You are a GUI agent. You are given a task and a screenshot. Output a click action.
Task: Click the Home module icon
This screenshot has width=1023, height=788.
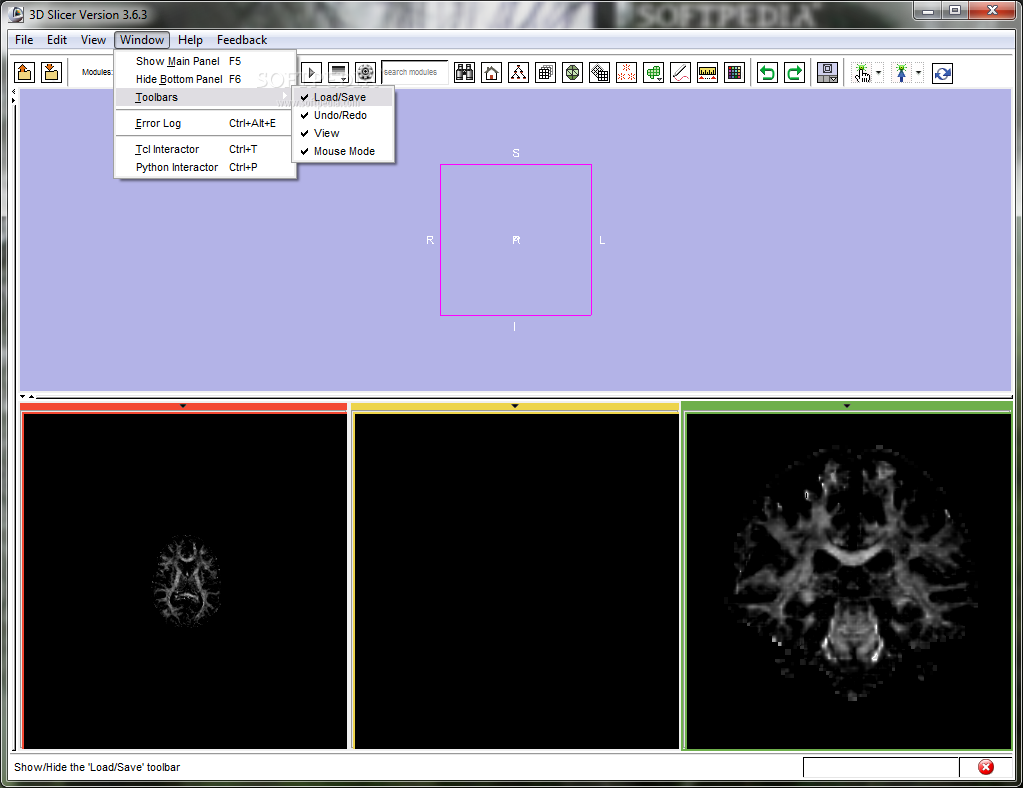pos(491,72)
